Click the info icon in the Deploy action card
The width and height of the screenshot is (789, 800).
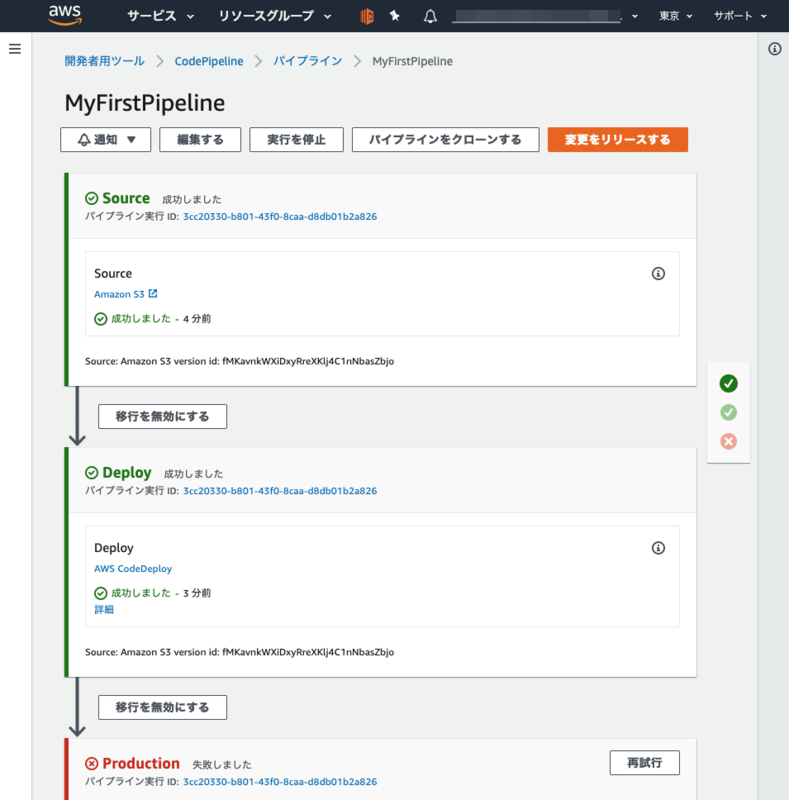(658, 548)
